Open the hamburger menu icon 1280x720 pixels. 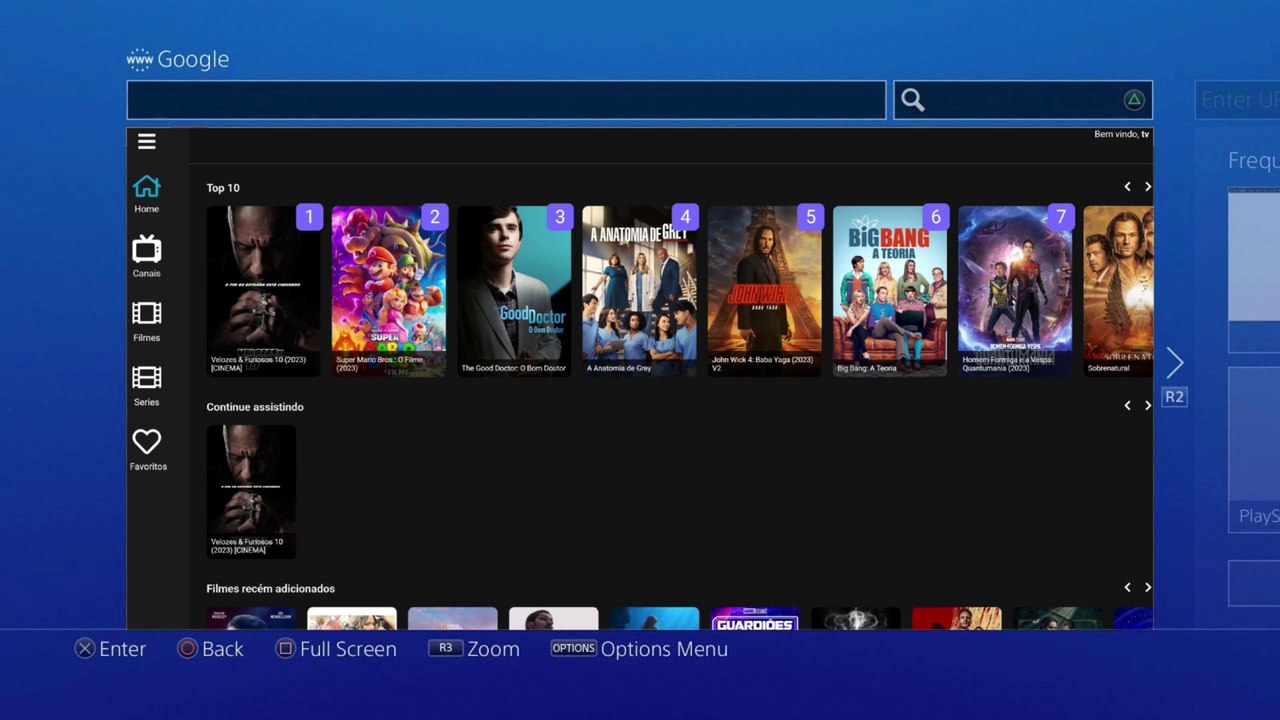point(147,142)
